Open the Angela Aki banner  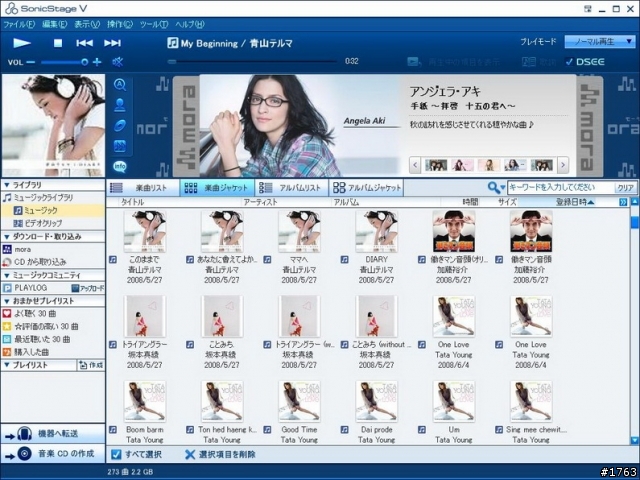388,126
